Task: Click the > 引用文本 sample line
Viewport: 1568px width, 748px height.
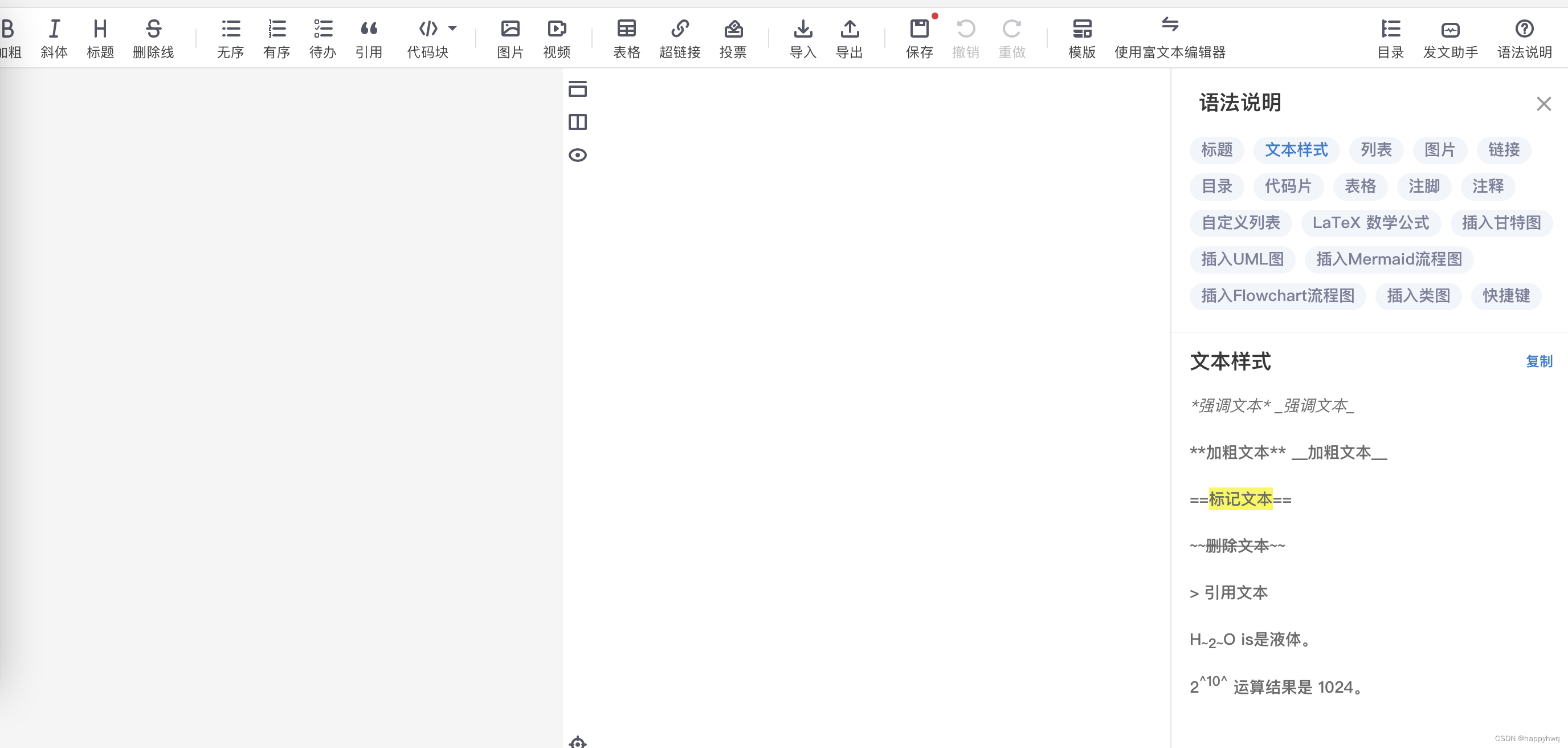Action: 1229,593
